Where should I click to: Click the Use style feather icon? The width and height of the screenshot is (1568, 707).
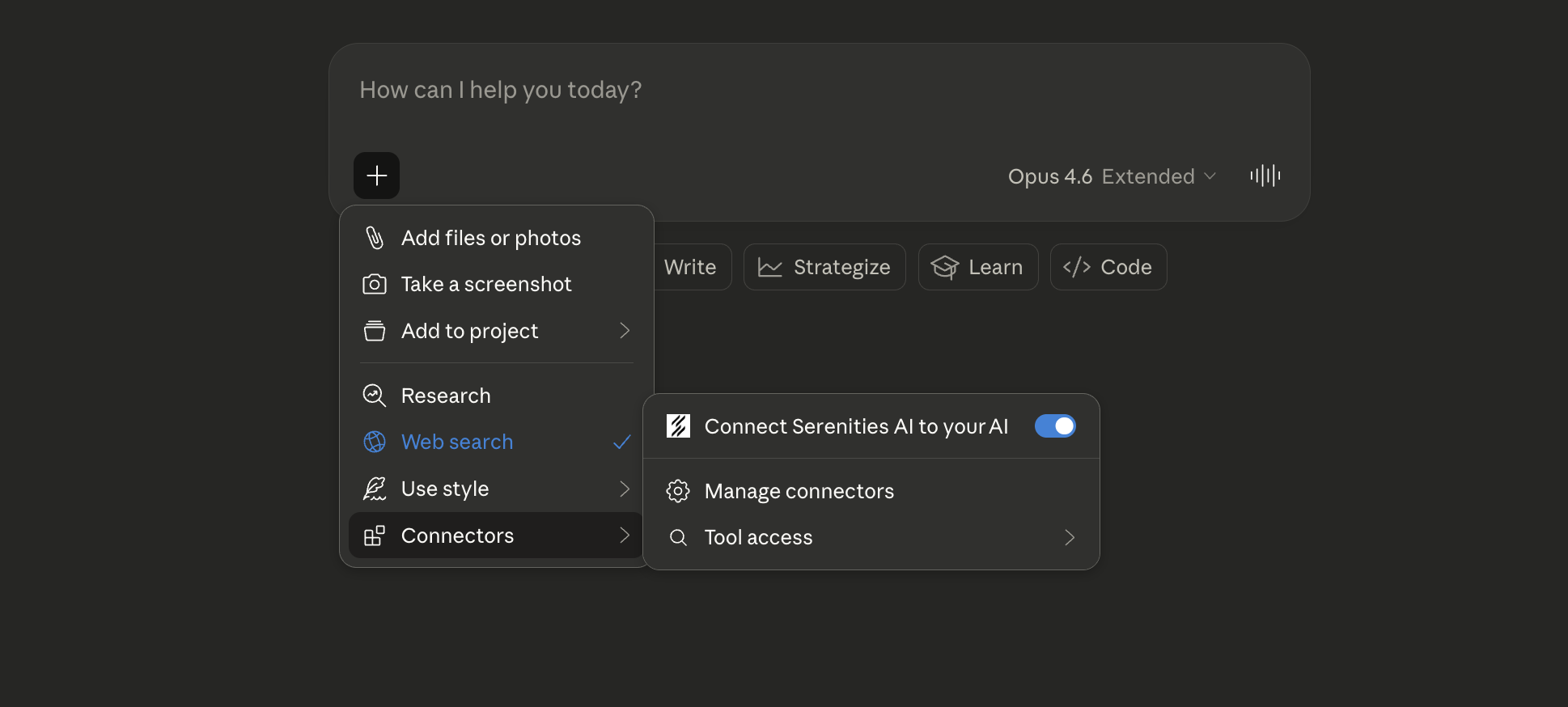(x=374, y=489)
